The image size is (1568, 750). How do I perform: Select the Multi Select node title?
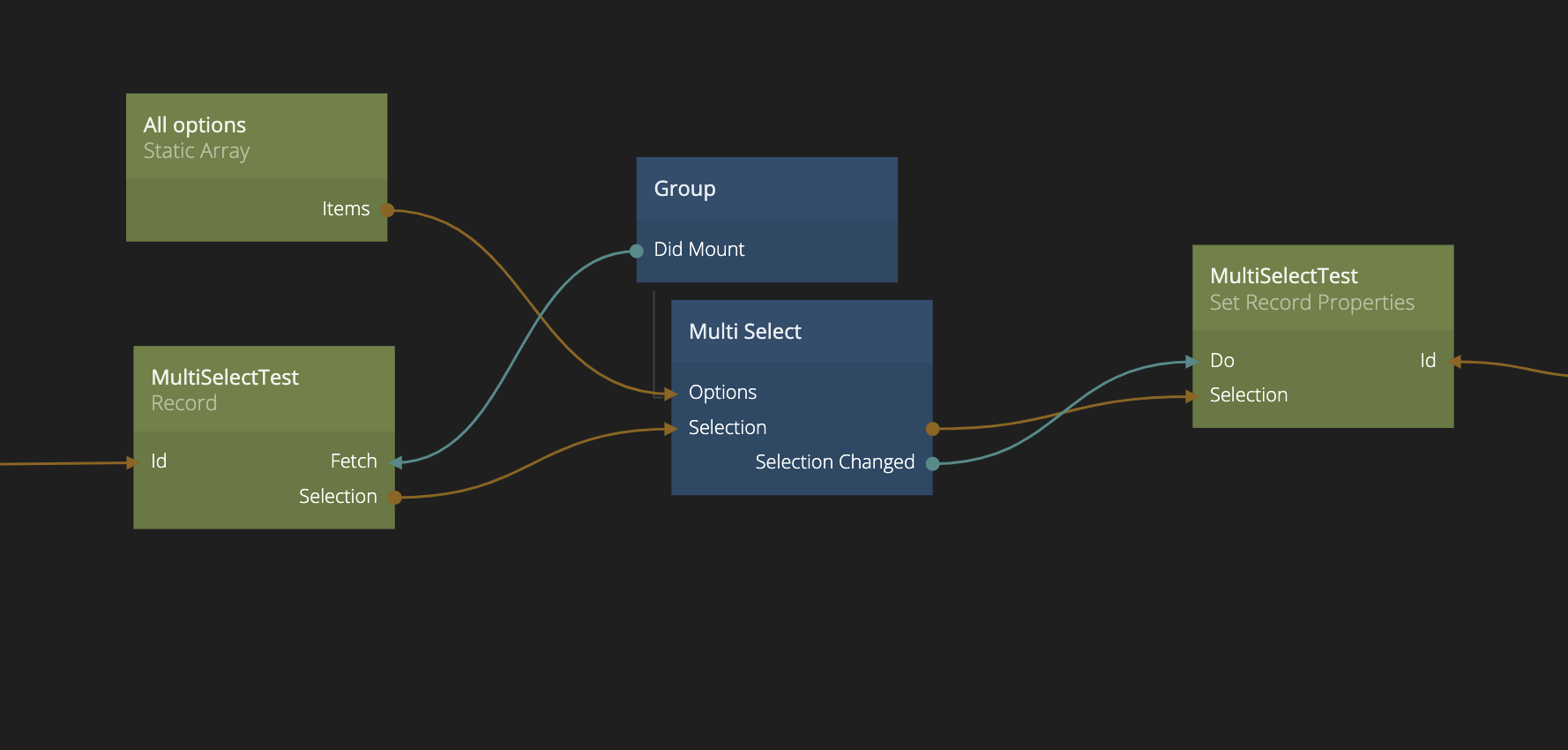pyautogui.click(x=745, y=332)
